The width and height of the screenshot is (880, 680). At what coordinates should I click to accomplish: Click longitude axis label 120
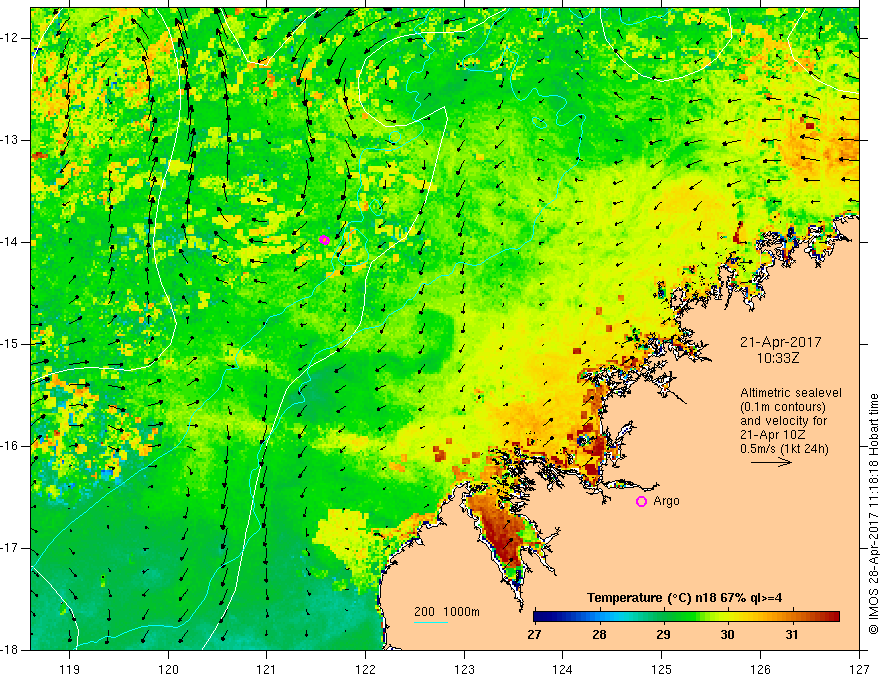(168, 669)
